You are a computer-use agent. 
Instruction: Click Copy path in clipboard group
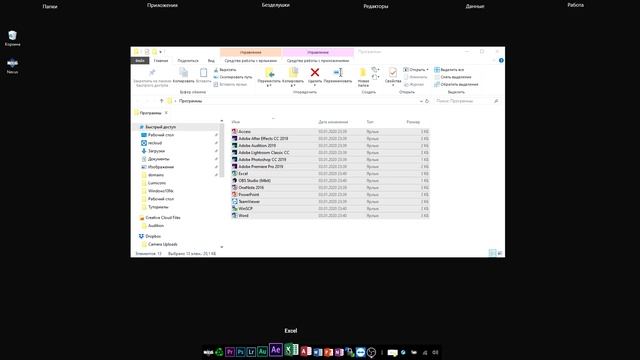[x=233, y=77]
